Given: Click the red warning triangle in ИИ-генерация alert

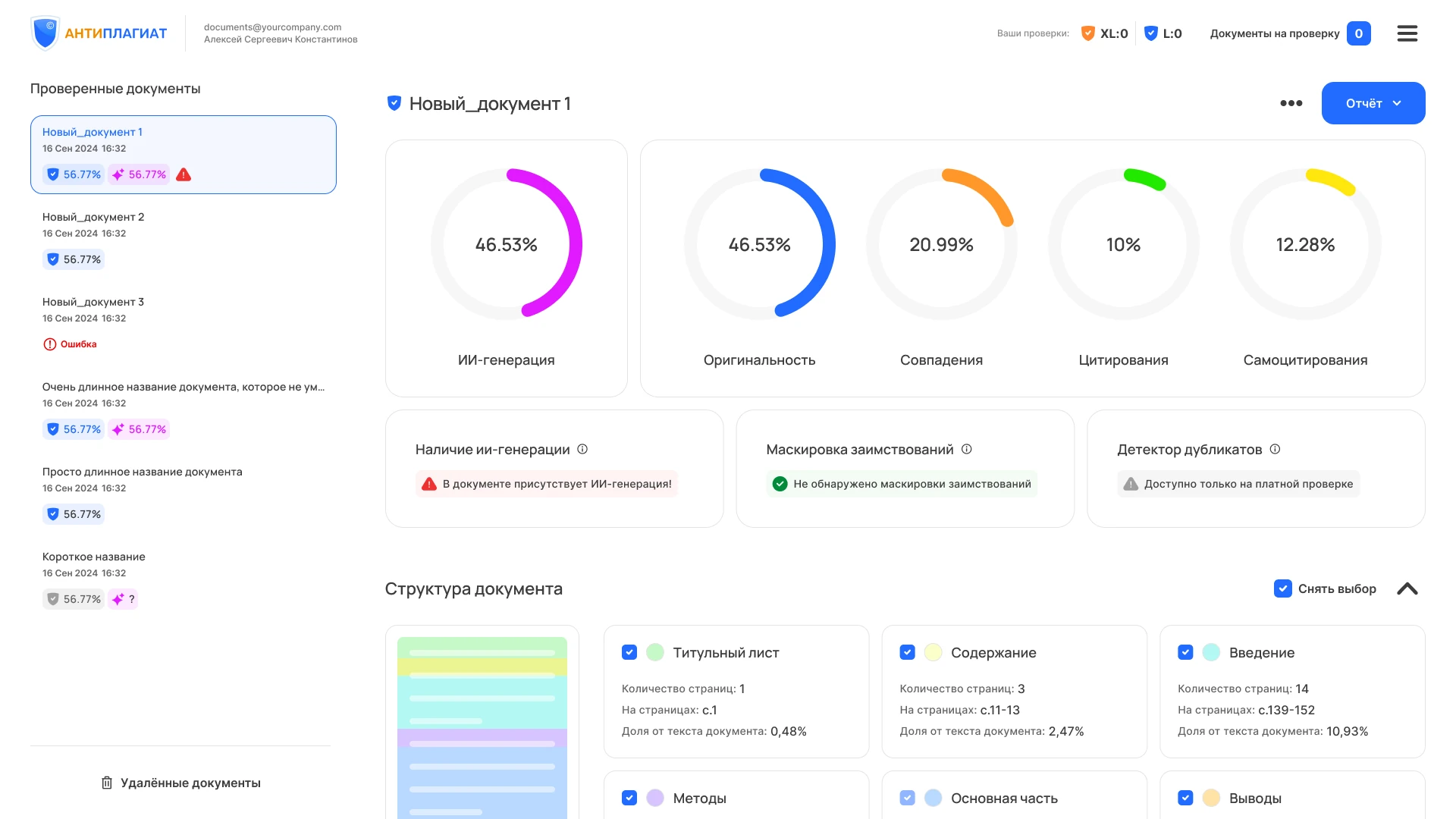Looking at the screenshot, I should coord(429,484).
